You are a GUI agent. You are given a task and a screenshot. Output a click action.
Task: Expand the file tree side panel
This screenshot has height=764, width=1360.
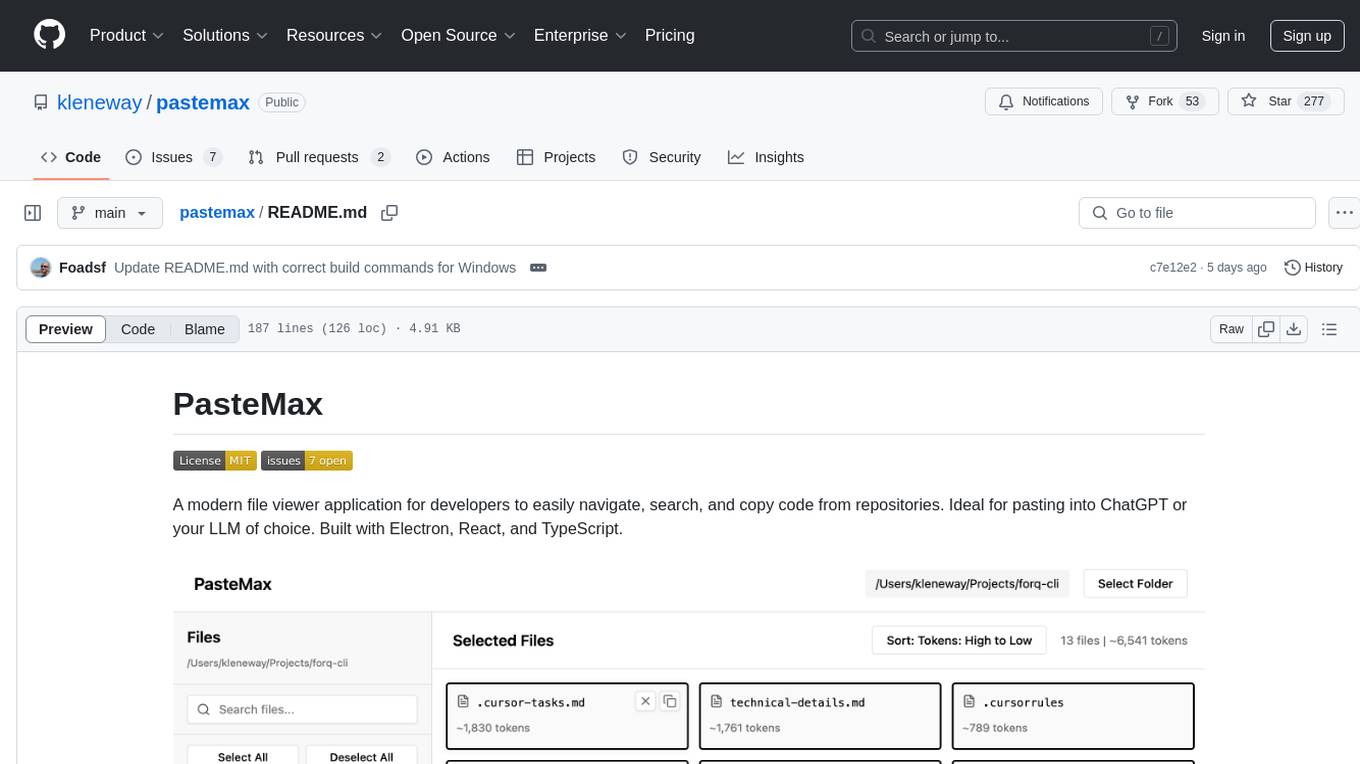click(x=33, y=213)
